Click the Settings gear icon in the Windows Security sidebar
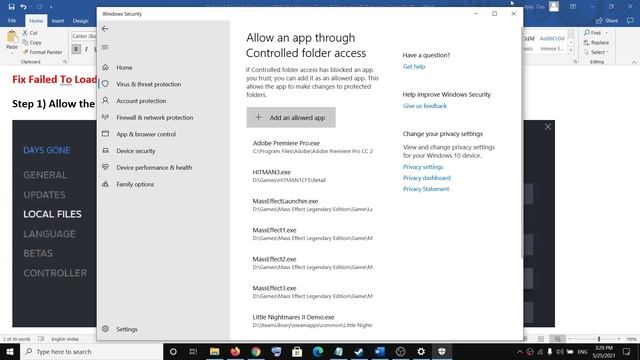This screenshot has height=360, width=640. pos(105,329)
